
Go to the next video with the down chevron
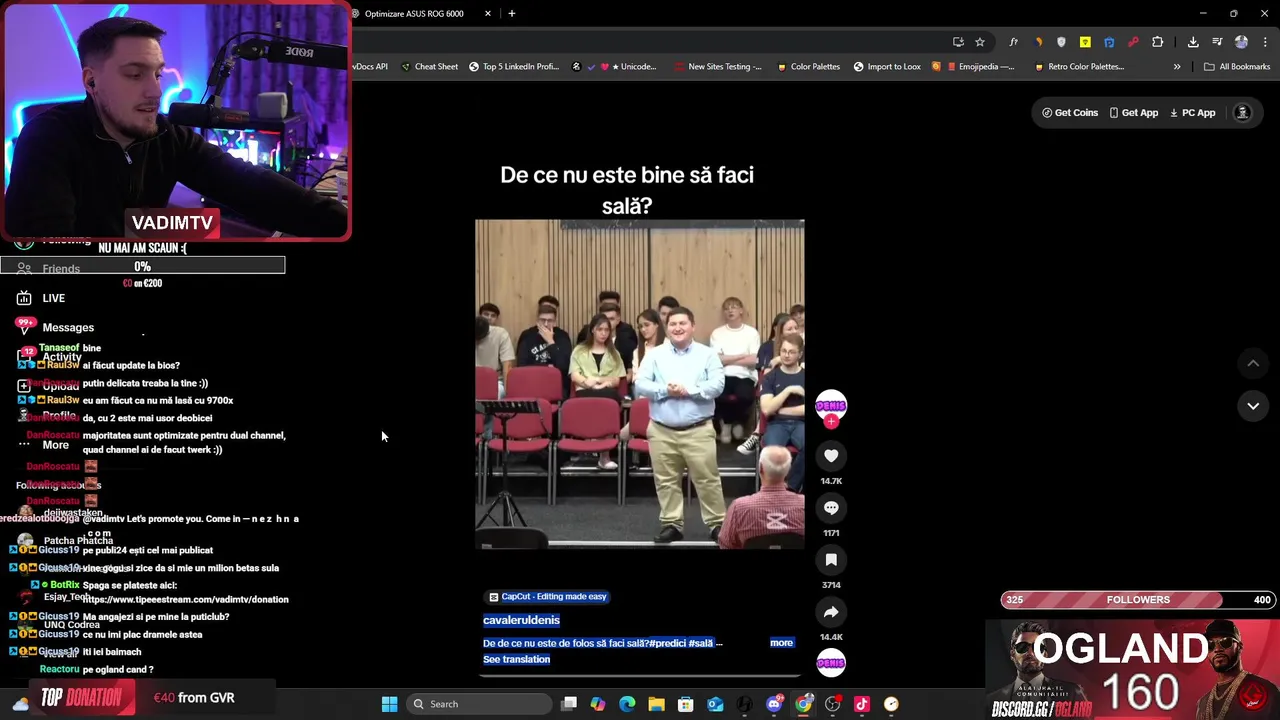point(1253,406)
